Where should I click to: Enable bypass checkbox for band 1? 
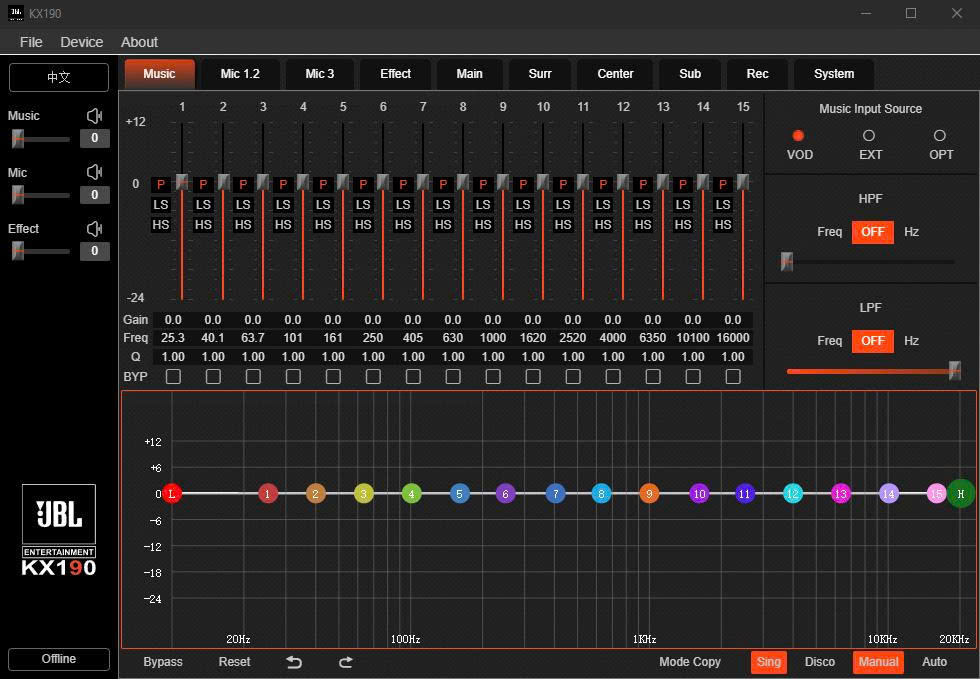point(173,376)
